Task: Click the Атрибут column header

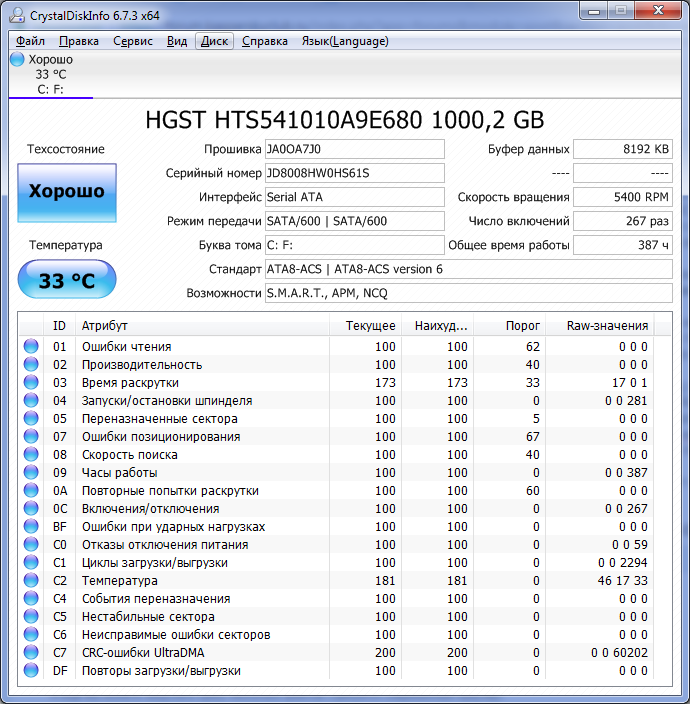Action: 105,326
